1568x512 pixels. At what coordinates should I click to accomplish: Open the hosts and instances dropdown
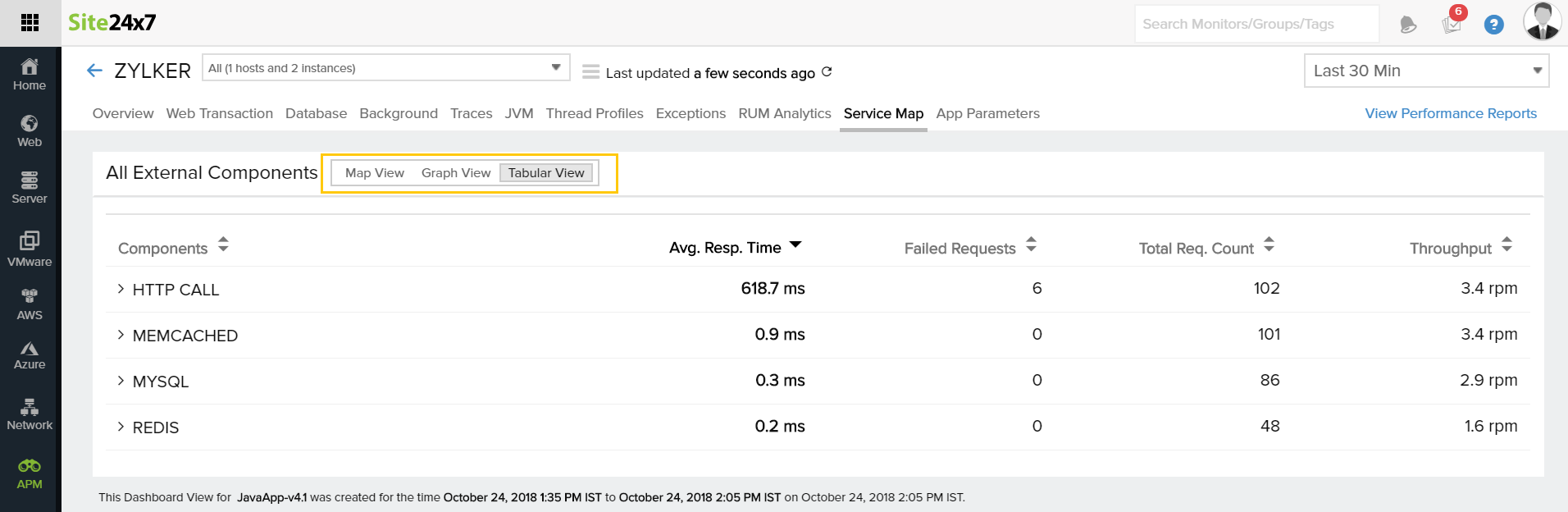[385, 68]
